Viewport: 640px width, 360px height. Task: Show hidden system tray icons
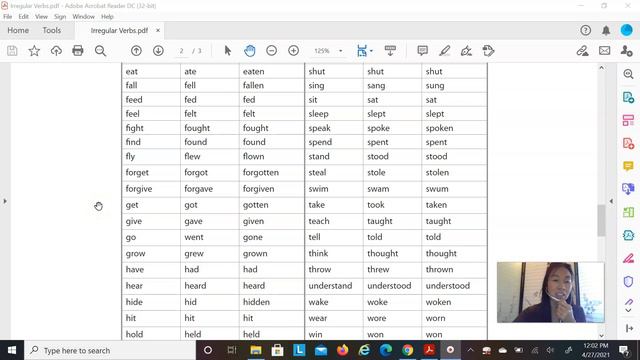pos(470,350)
